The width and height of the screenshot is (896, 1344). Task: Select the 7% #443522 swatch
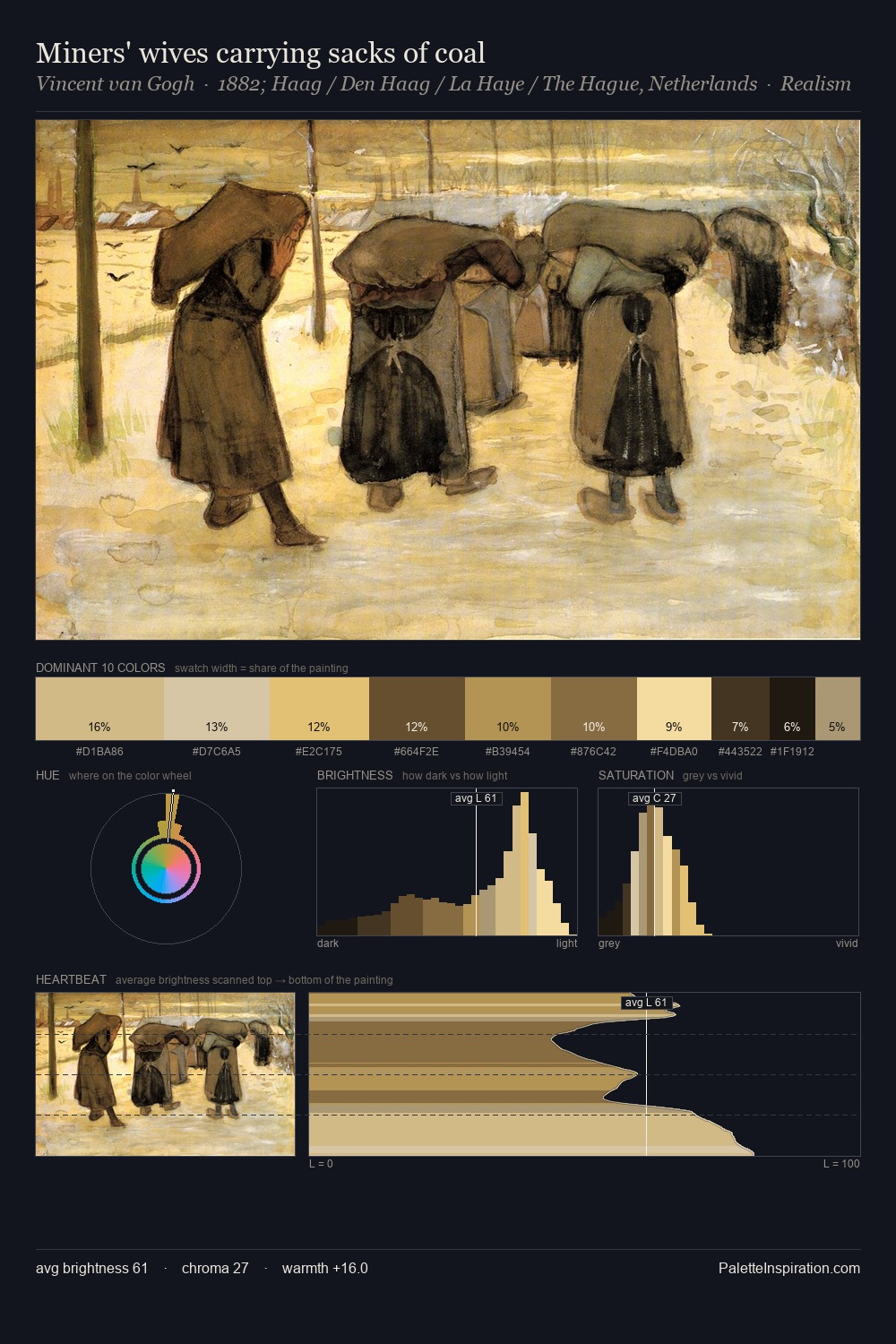pos(740,708)
